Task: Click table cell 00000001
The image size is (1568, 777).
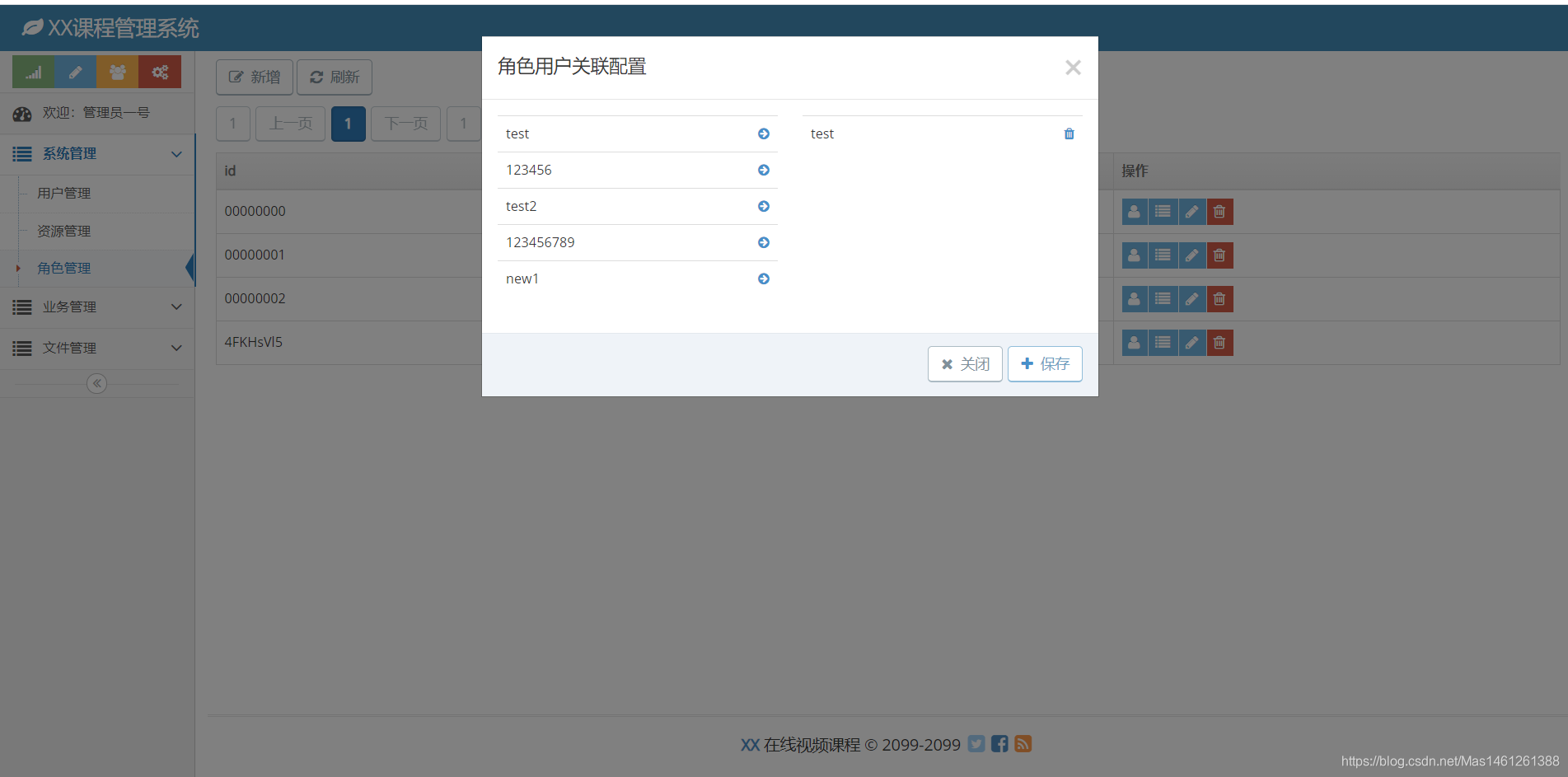Action: coord(255,255)
